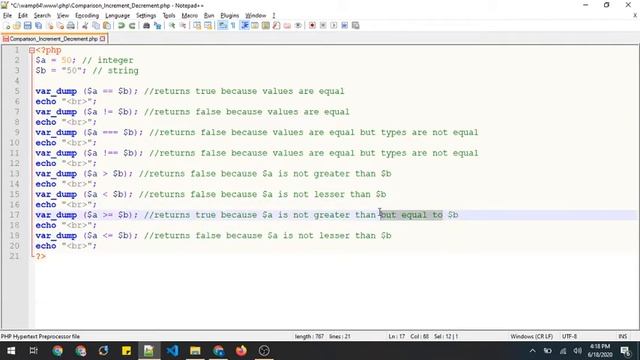Zoom in using the toolbar Zoom In icon
Screen dimensions: 640x360
click(x=172, y=26)
